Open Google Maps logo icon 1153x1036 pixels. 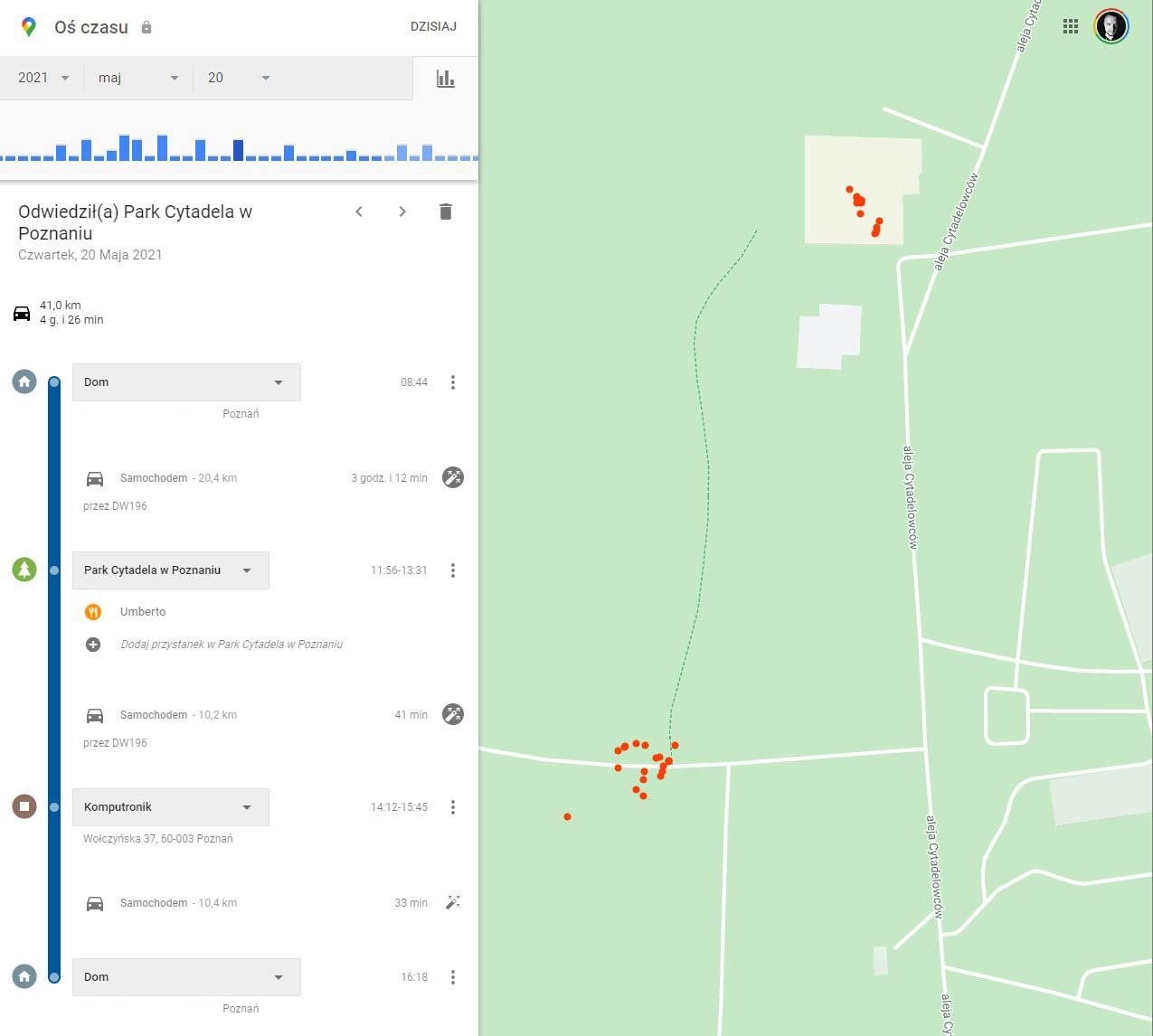pyautogui.click(x=29, y=27)
